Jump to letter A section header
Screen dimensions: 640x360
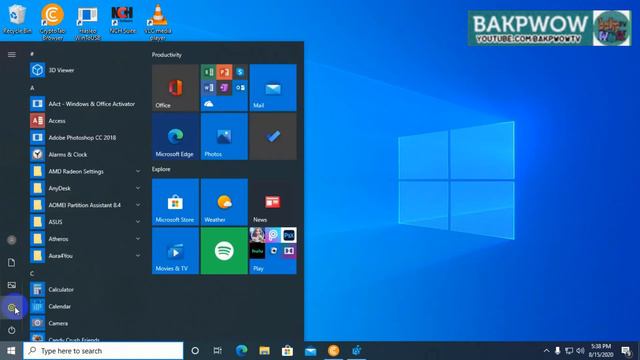tap(32, 88)
